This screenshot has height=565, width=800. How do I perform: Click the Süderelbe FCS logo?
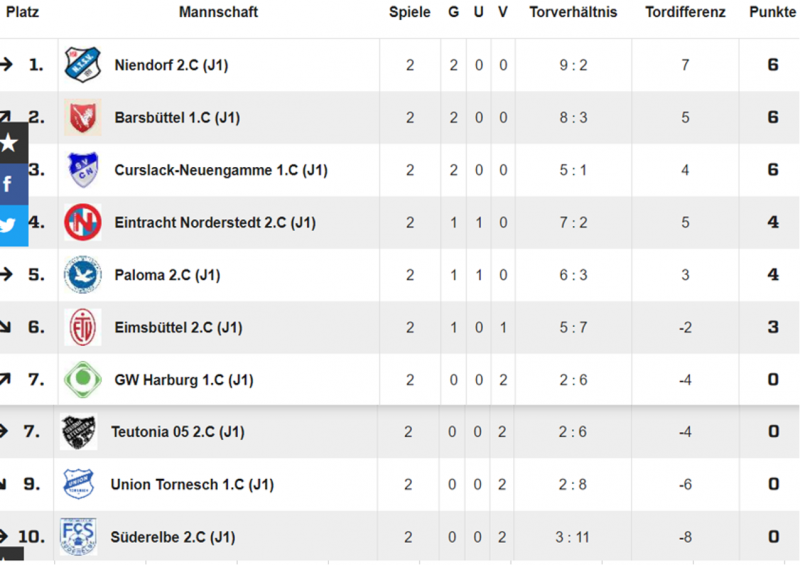pos(79,536)
